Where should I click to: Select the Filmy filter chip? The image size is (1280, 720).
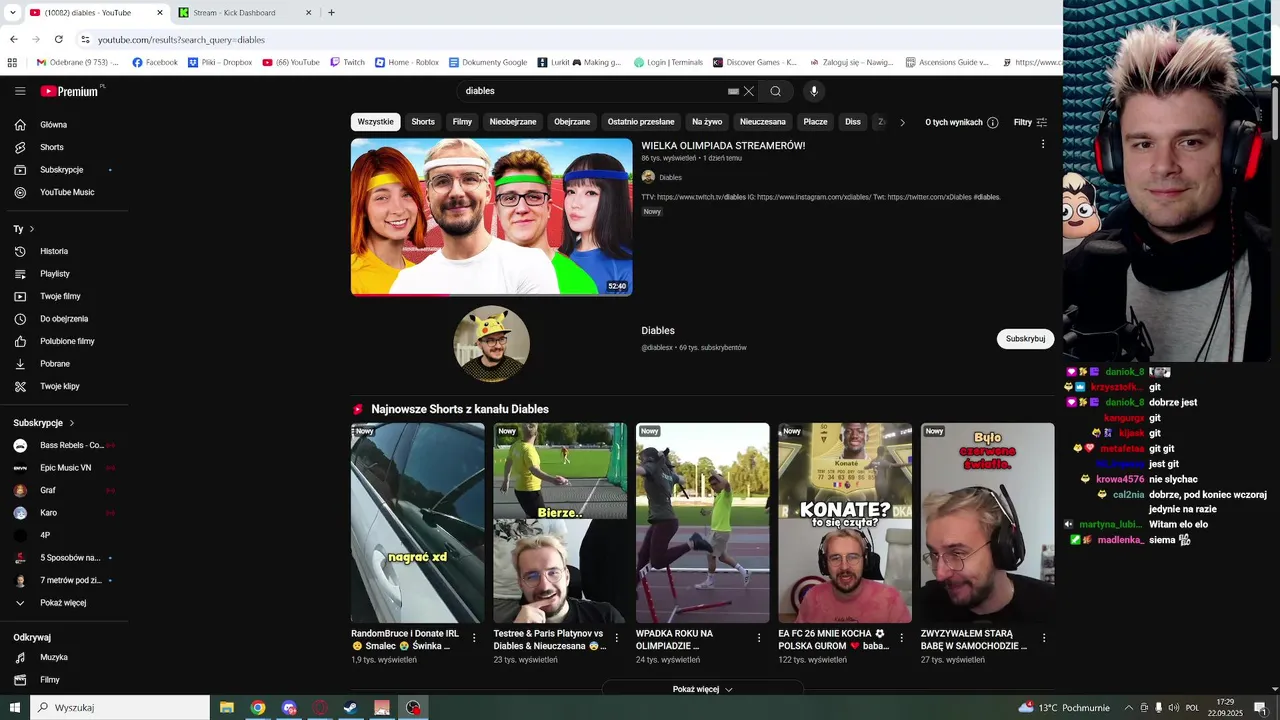tap(462, 122)
